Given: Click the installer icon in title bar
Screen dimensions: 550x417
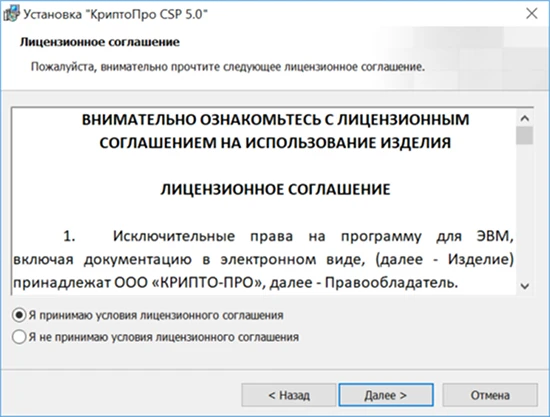Looking at the screenshot, I should click(11, 14).
